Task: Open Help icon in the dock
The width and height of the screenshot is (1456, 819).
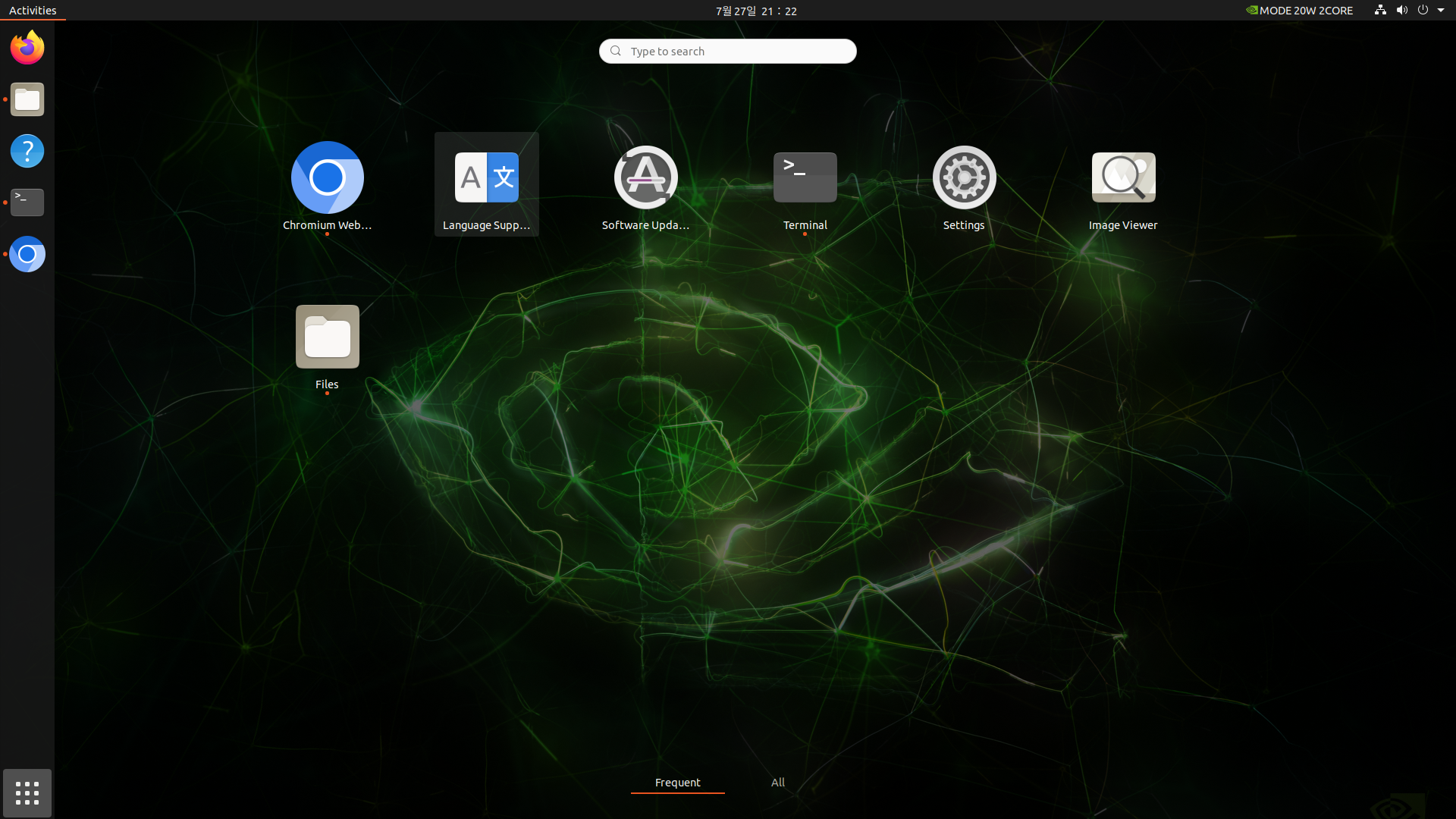Action: [27, 151]
